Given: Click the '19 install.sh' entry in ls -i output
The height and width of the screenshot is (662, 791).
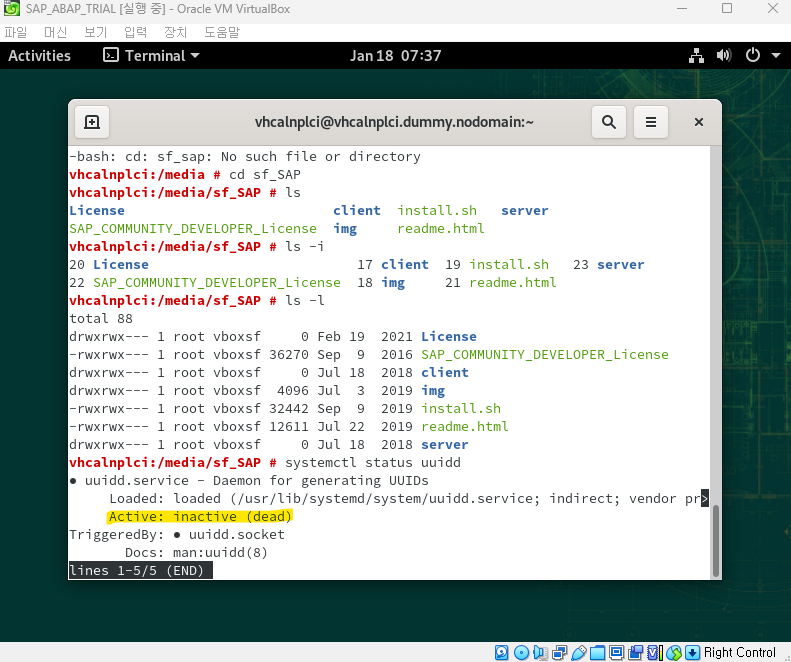Looking at the screenshot, I should point(497,265).
